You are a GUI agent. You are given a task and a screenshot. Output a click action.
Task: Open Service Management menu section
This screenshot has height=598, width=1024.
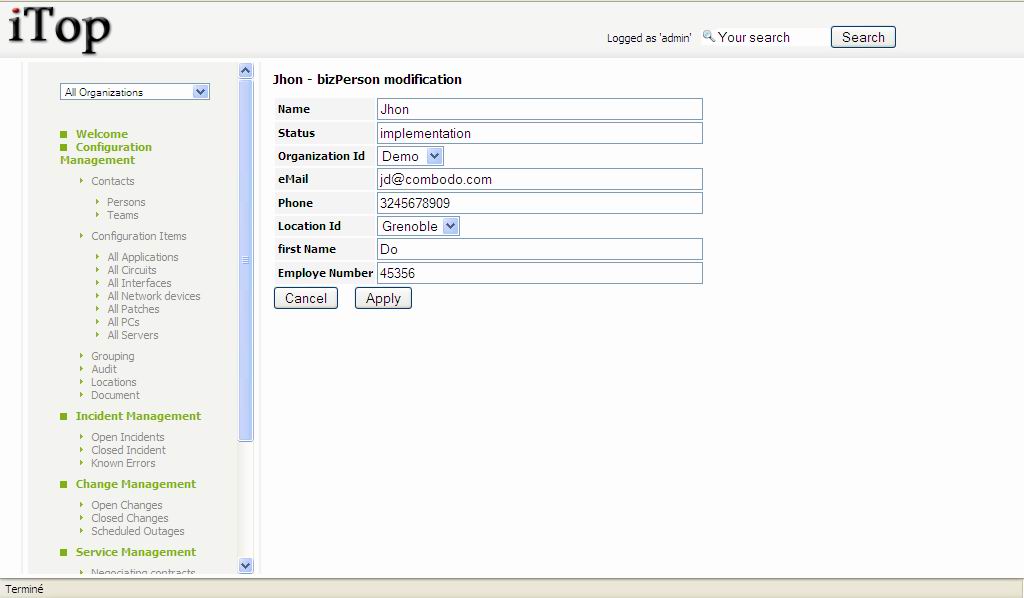136,552
